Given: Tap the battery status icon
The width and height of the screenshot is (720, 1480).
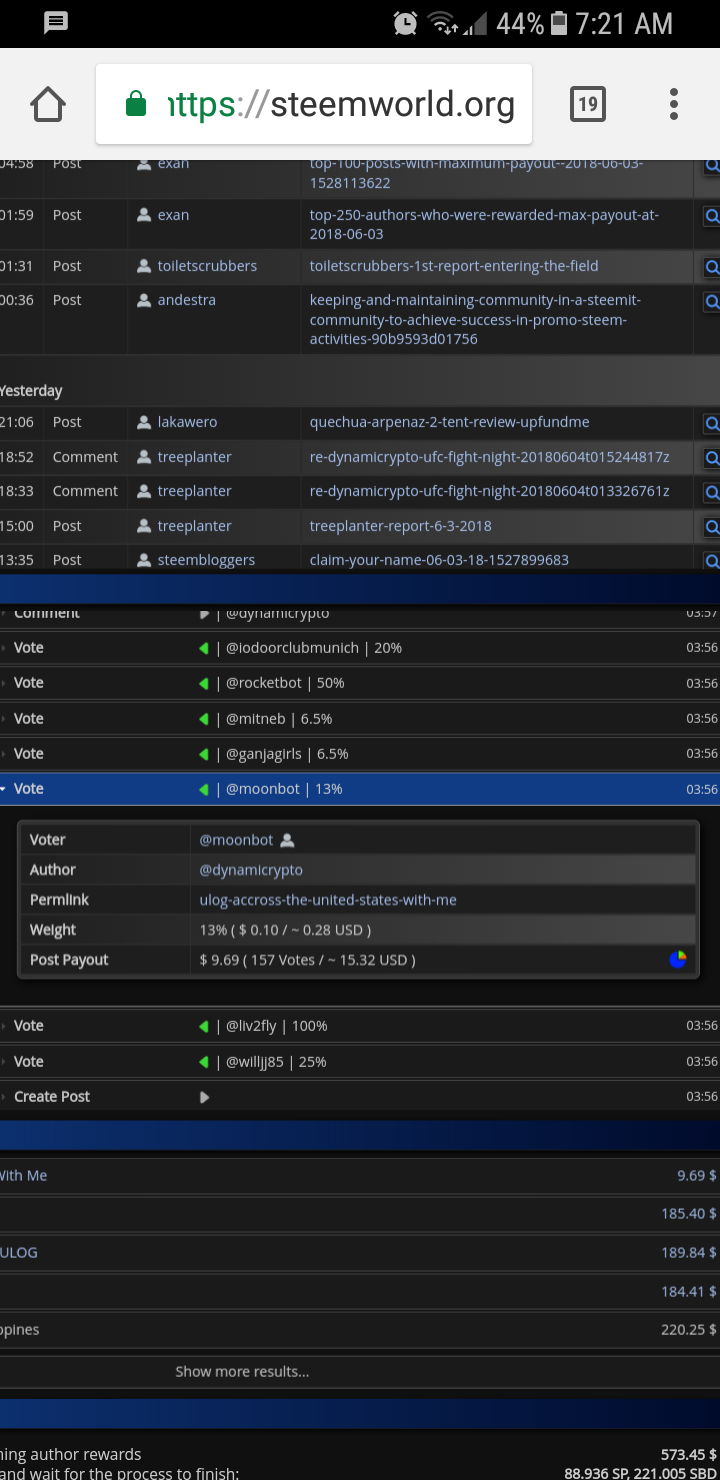Looking at the screenshot, I should point(560,23).
